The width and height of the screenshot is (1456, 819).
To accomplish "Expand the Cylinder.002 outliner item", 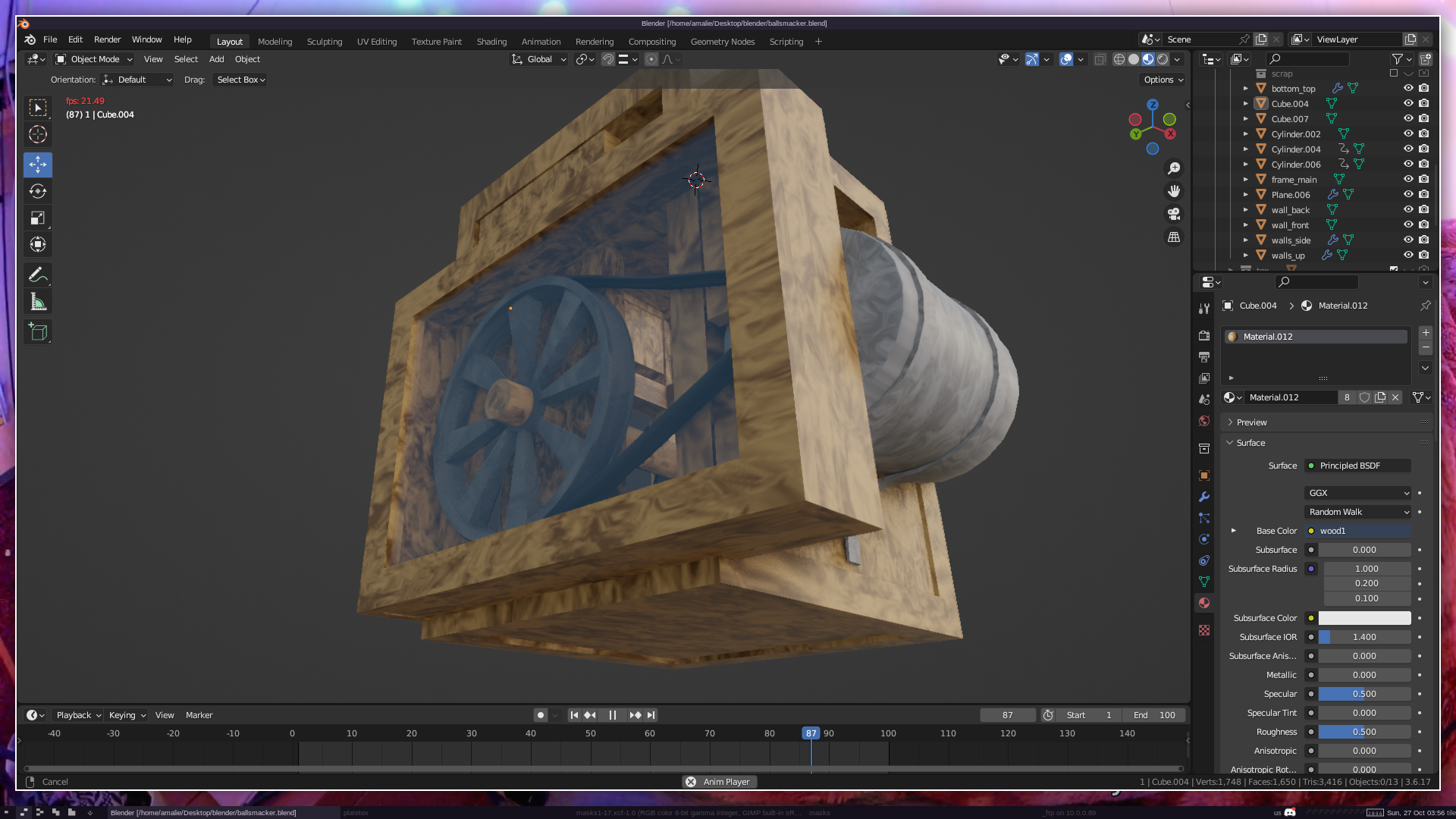I will (1245, 134).
